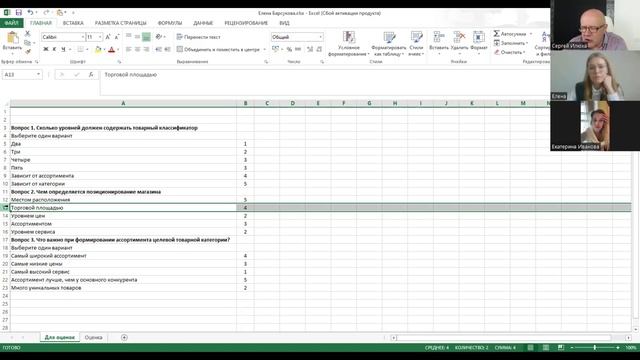Switch to the Insert (ВСТАВКА) tab

click(x=73, y=23)
